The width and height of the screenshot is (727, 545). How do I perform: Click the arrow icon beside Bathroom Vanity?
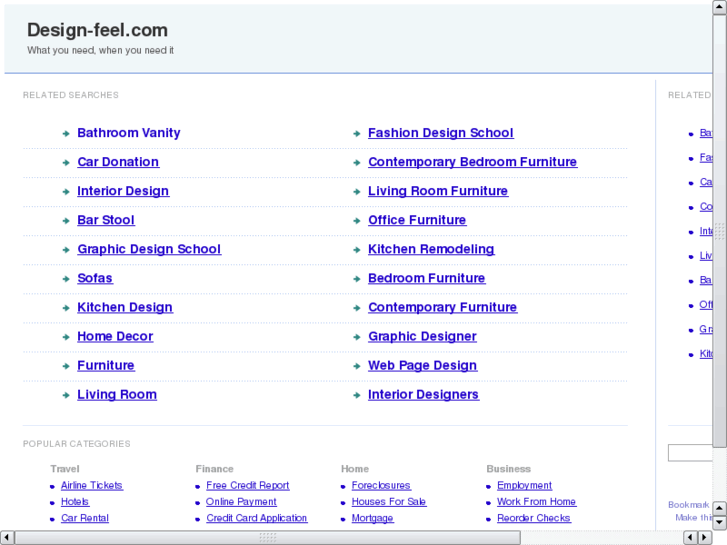(x=66, y=134)
